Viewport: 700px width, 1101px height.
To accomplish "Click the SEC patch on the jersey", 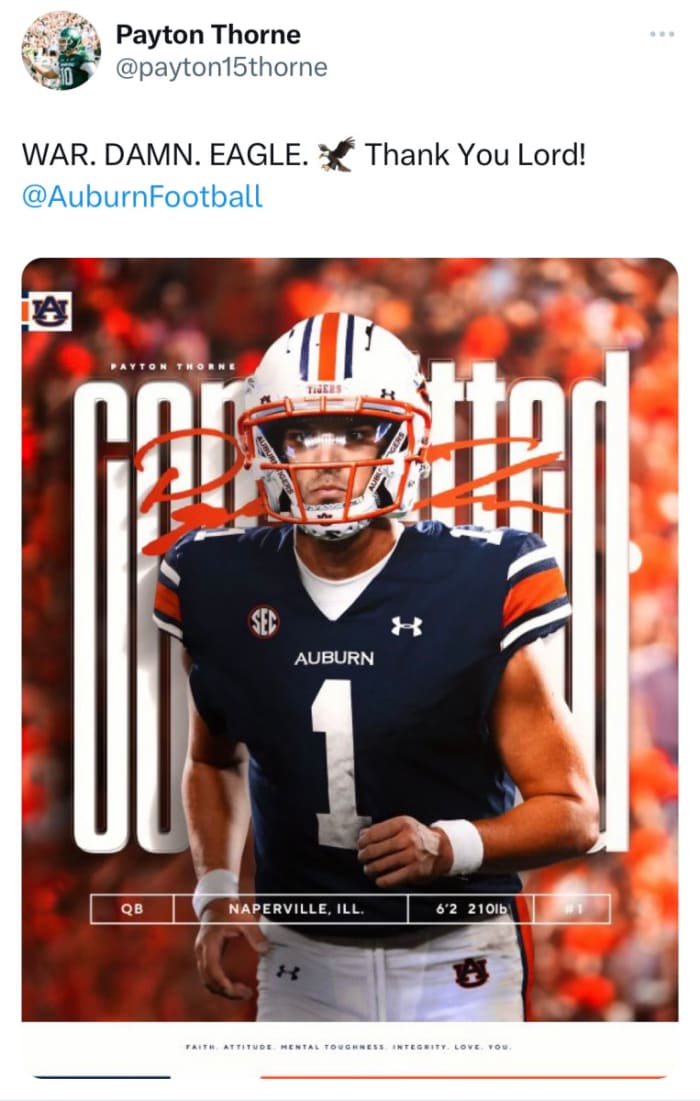I will click(263, 622).
